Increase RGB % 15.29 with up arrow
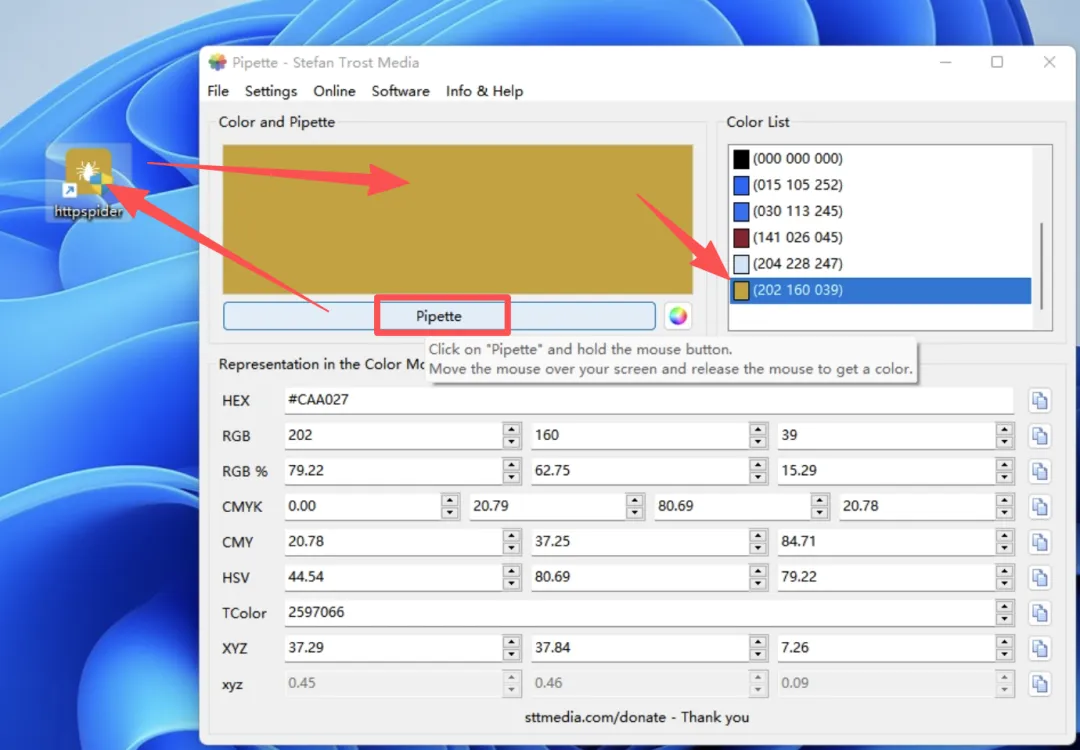Screen dimensions: 1080x750 [x=1004, y=464]
